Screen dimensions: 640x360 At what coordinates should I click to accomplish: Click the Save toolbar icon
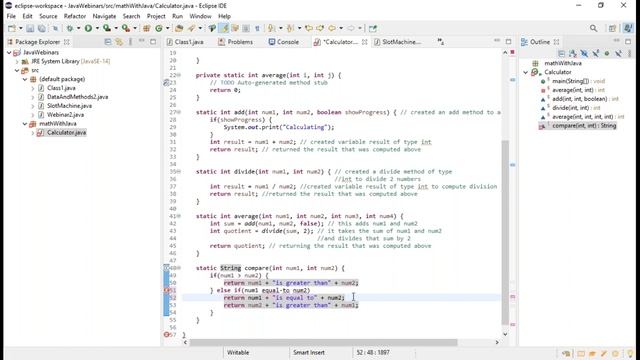(30, 29)
